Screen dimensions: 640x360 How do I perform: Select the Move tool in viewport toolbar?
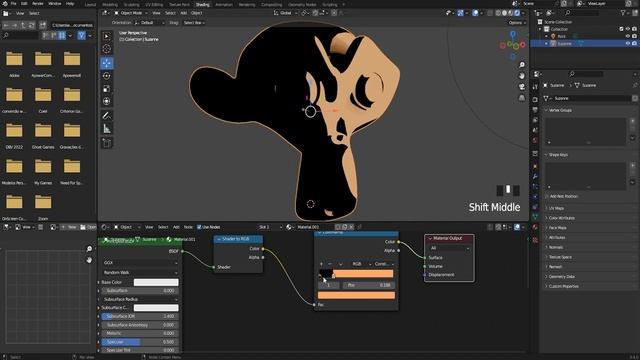coord(107,63)
